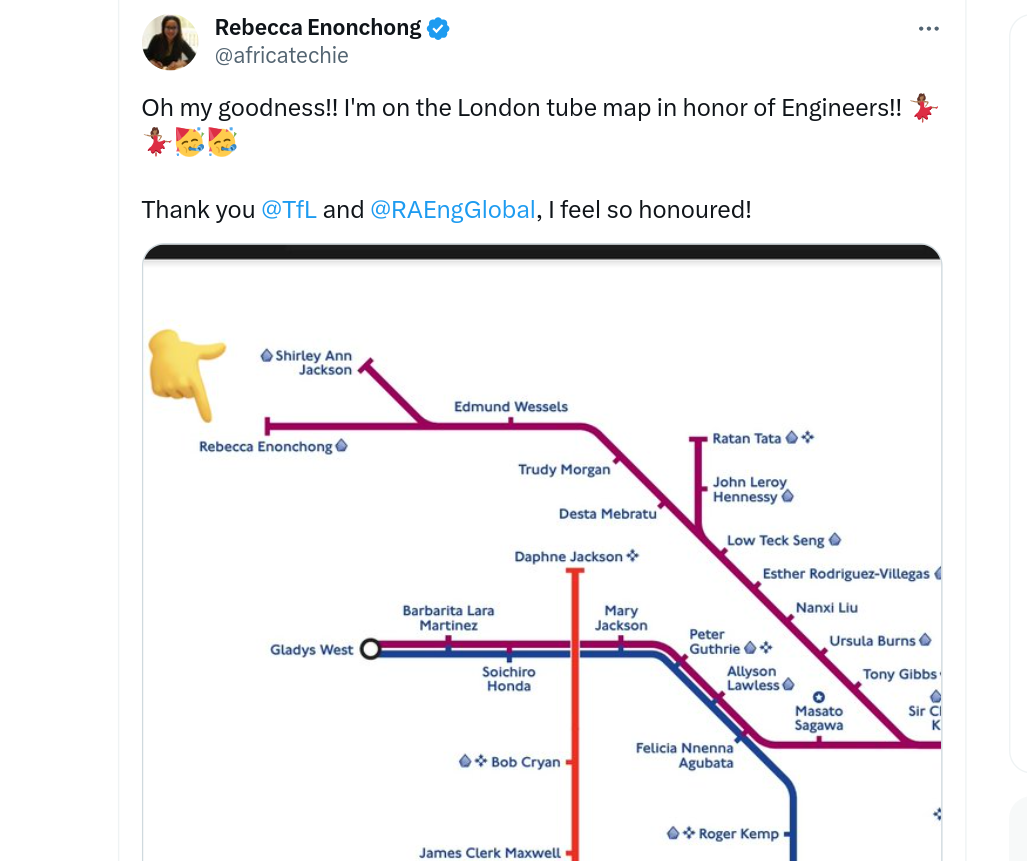Click the Daphne Jackson station label
Viewport: 1027px width, 861px height.
(x=568, y=557)
